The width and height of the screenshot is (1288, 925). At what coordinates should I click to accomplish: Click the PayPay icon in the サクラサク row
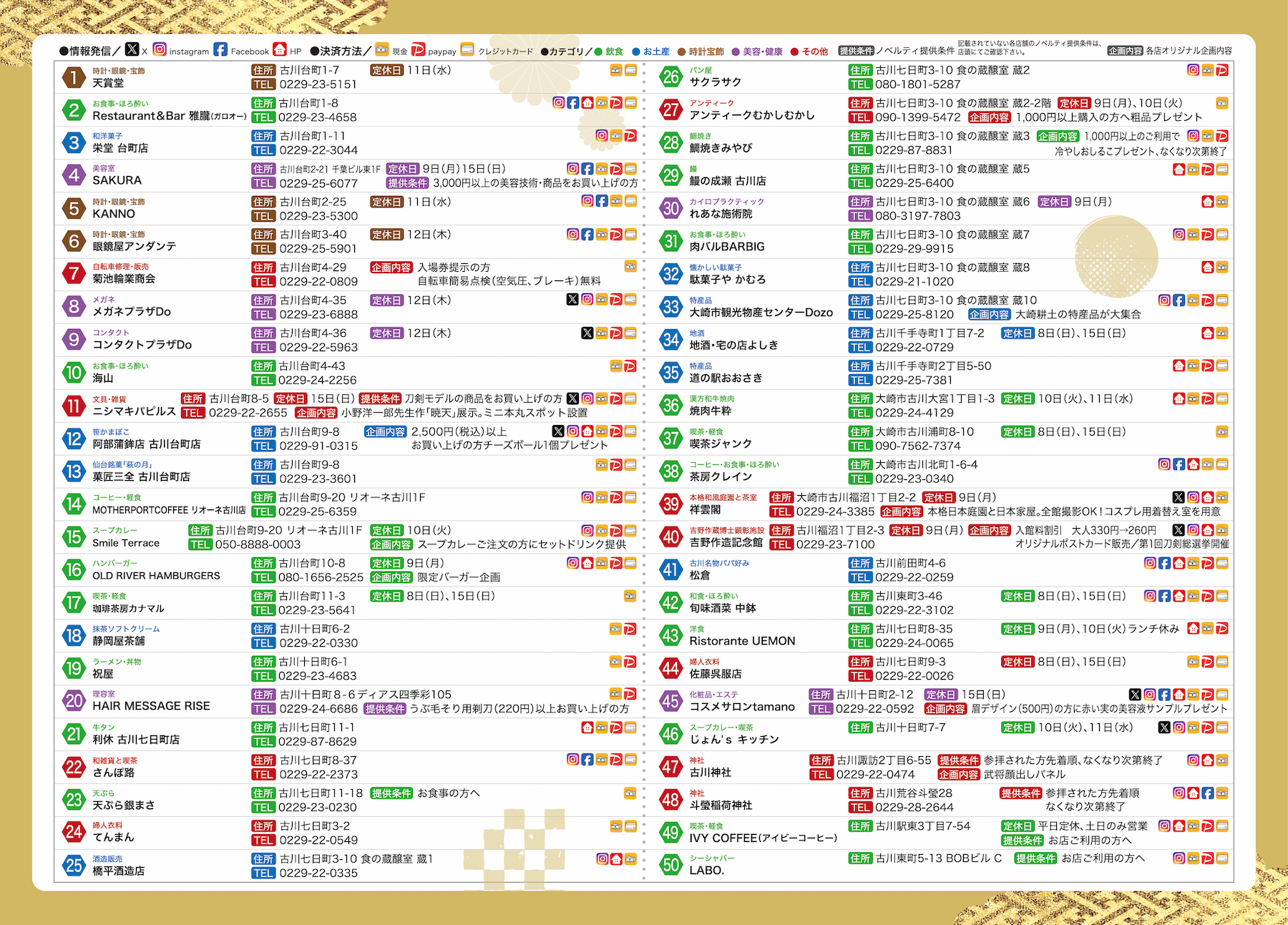coord(1222,69)
